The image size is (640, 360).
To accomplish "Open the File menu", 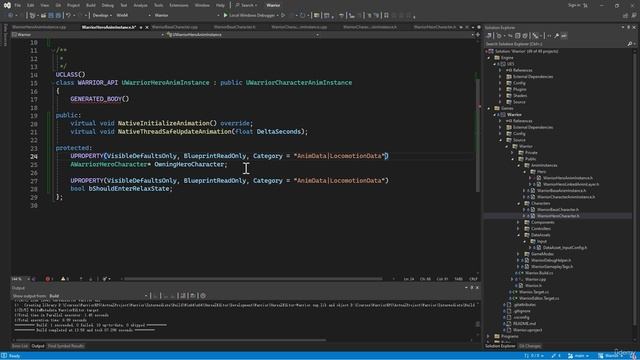I will click(x=18, y=5).
